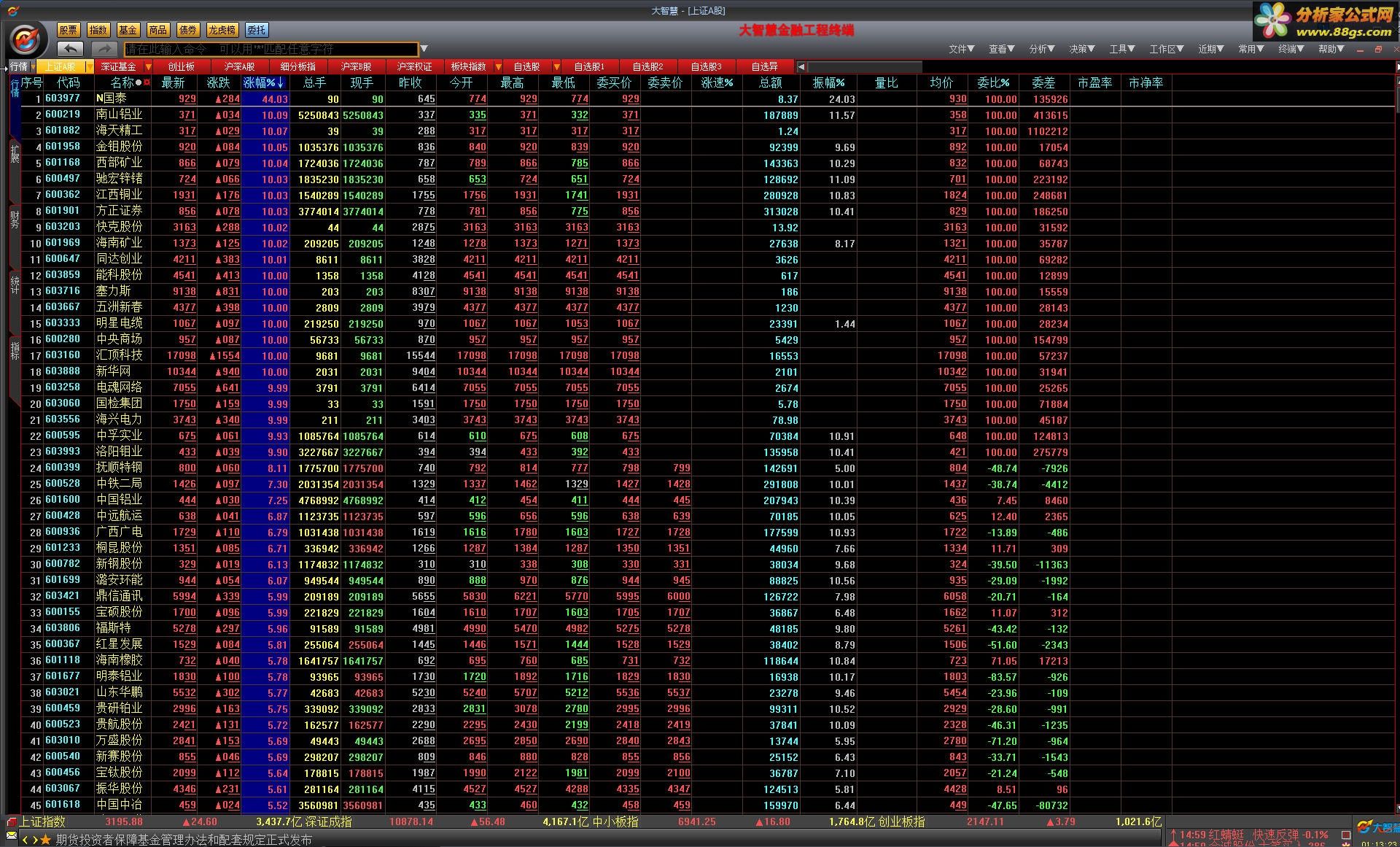Screen dimensions: 1400x847
Task: Expand the command input history dropdown
Action: tap(424, 50)
